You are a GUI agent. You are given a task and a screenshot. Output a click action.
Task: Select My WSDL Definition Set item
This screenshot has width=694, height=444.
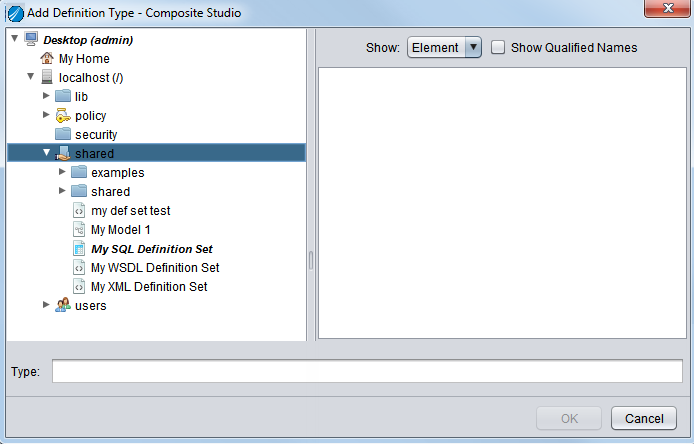coord(155,268)
